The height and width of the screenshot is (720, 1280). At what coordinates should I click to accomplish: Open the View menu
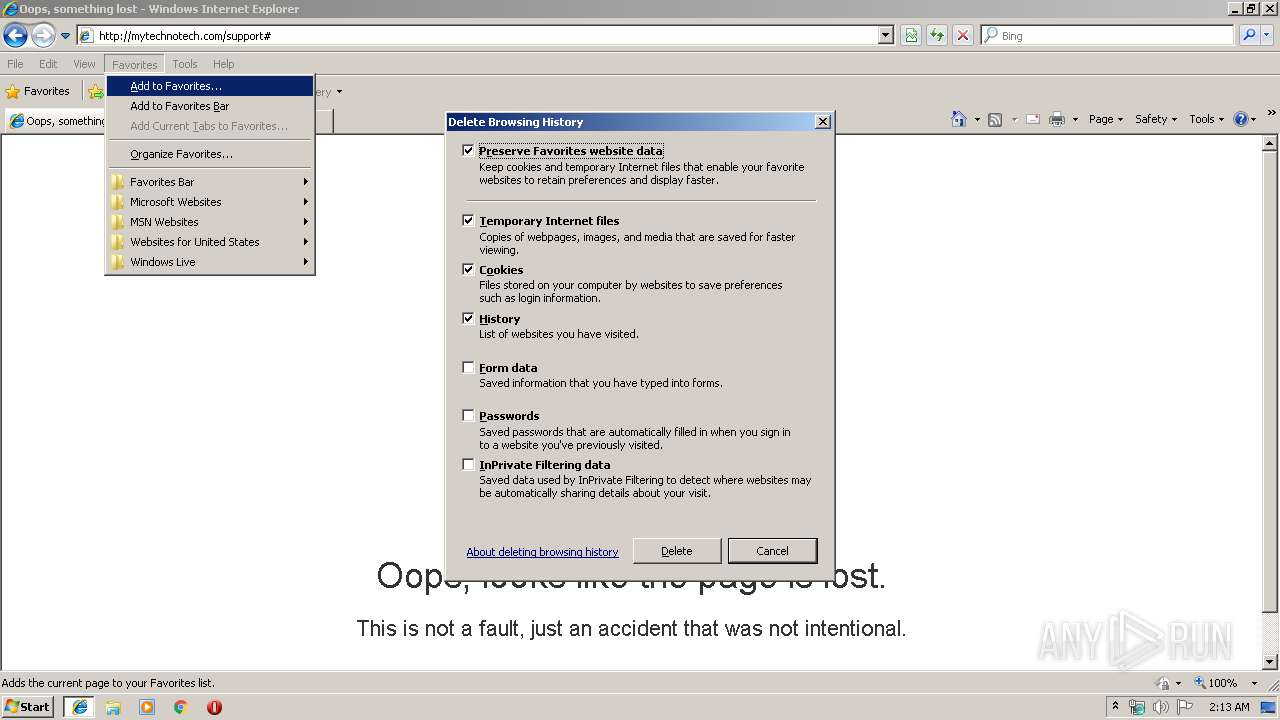(84, 64)
